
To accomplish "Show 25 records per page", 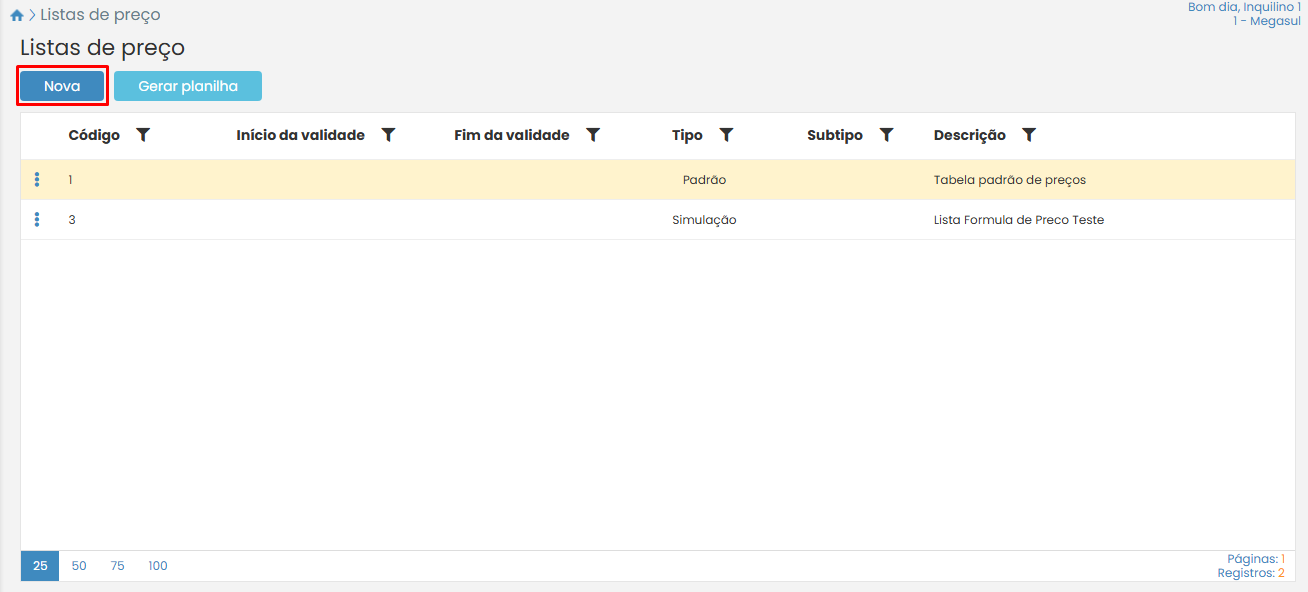I will [x=40, y=566].
